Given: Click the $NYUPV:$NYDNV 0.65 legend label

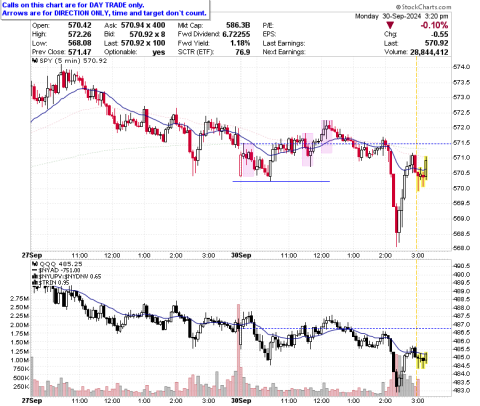Looking at the screenshot, I should [x=70, y=277].
